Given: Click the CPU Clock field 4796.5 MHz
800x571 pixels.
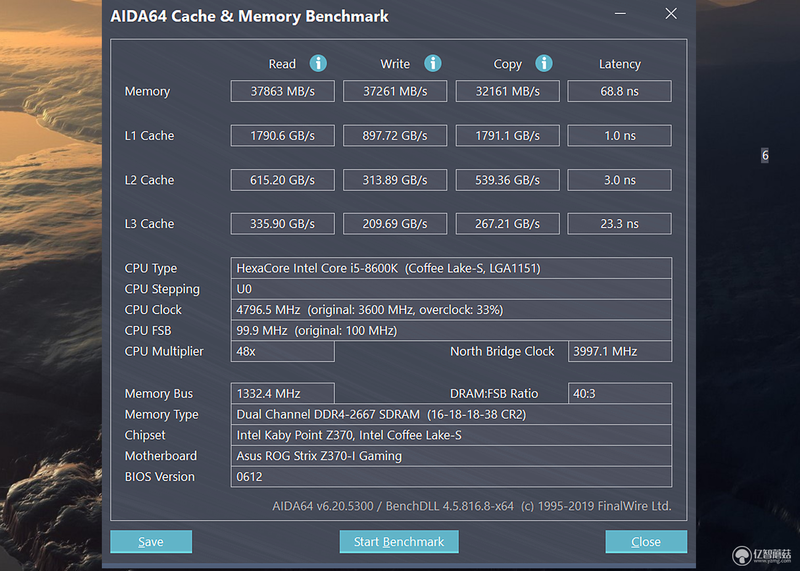Looking at the screenshot, I should click(x=451, y=310).
